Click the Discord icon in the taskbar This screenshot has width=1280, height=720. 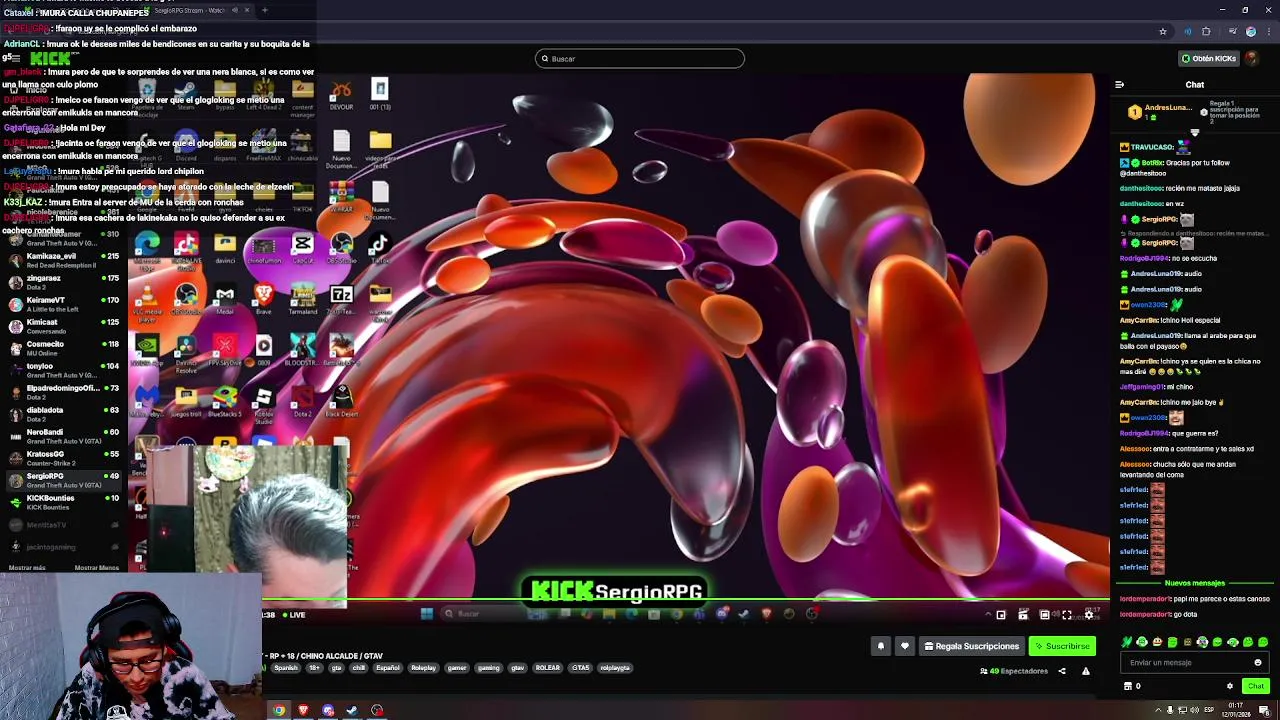328,711
